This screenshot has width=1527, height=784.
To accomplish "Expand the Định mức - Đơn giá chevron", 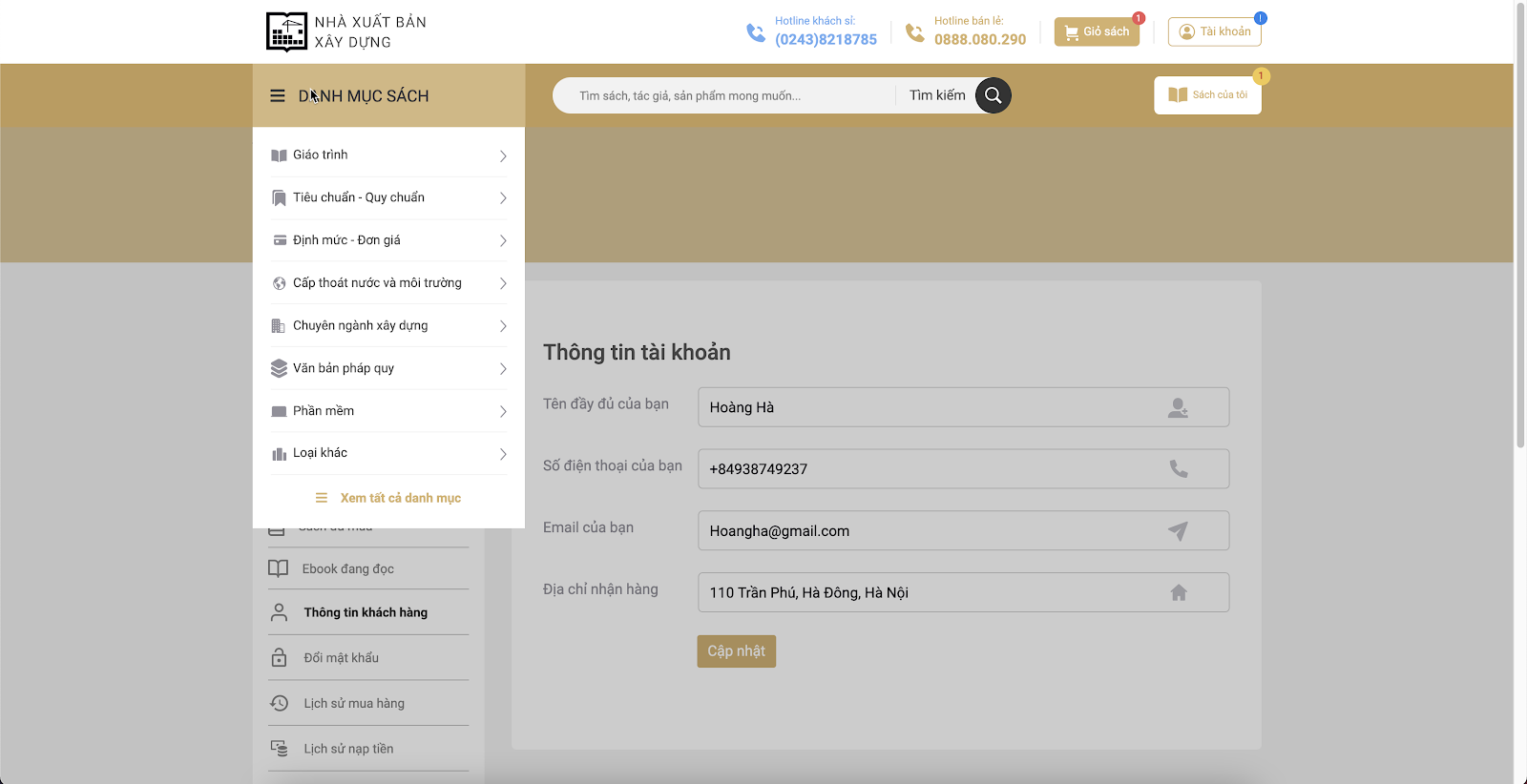I will pyautogui.click(x=503, y=241).
